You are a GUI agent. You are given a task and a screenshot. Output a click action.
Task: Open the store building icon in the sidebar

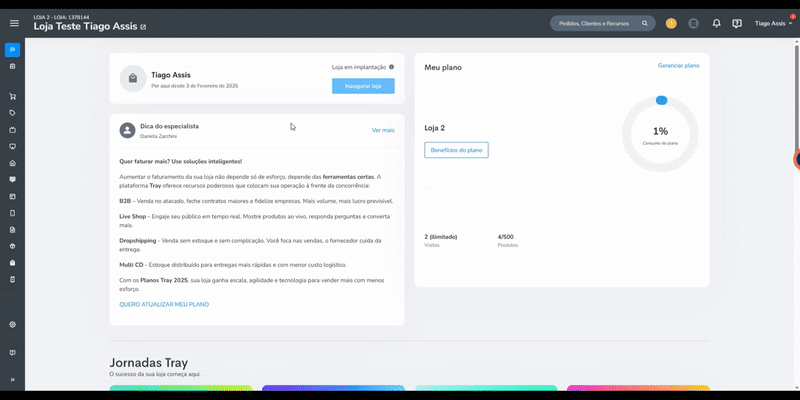(x=13, y=66)
